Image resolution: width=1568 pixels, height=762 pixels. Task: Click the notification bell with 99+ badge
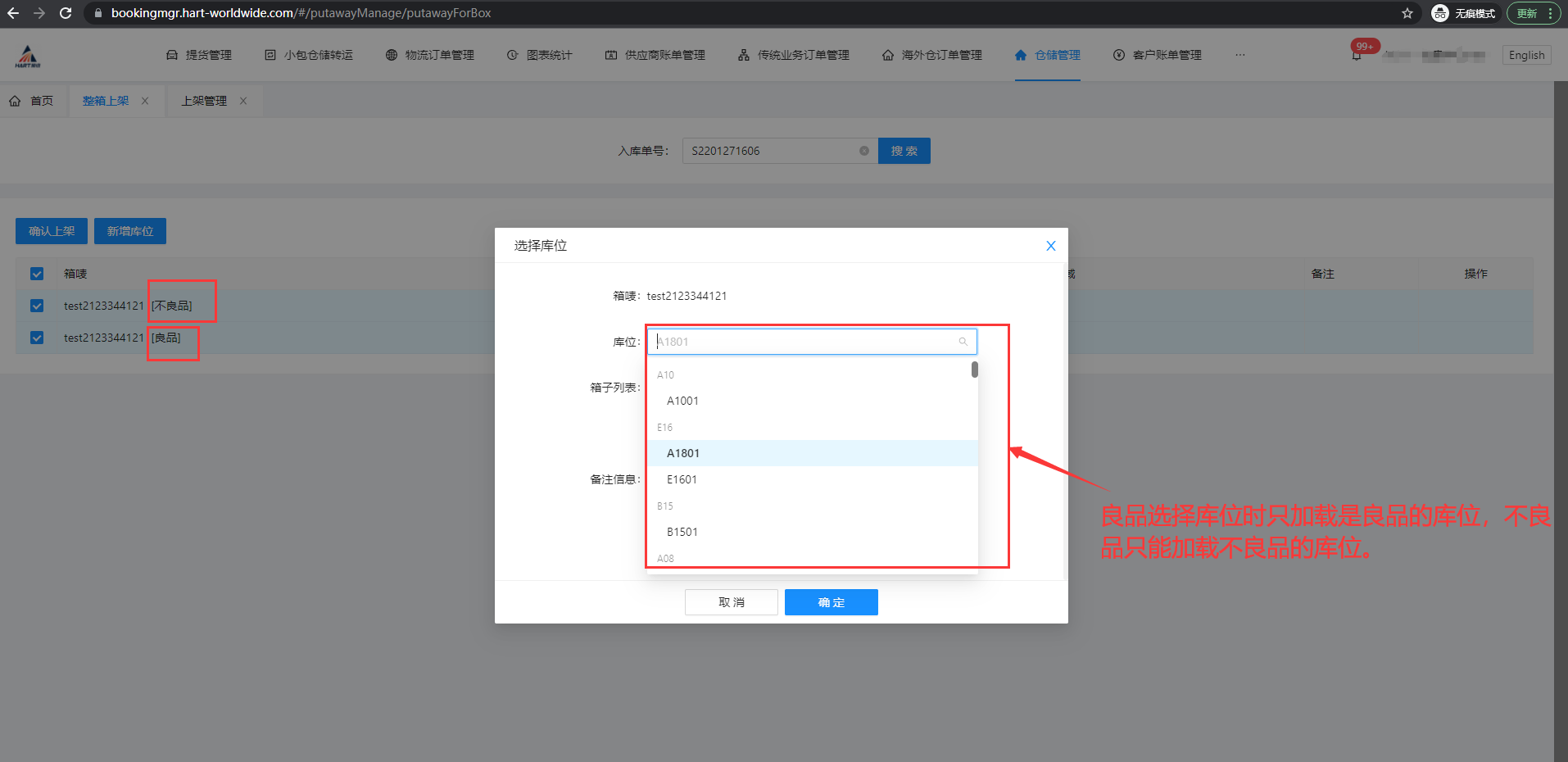1357,55
